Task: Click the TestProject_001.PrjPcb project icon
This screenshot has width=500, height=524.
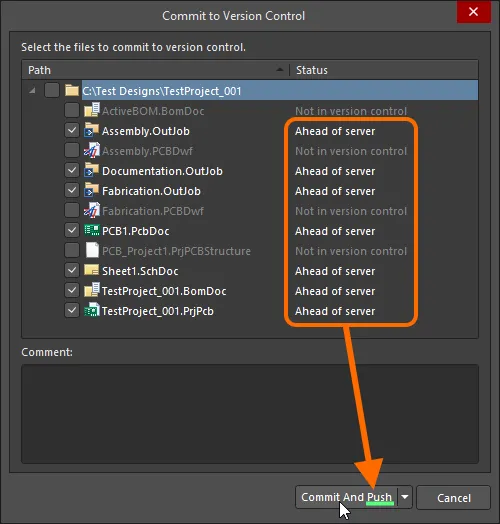Action: [92, 310]
